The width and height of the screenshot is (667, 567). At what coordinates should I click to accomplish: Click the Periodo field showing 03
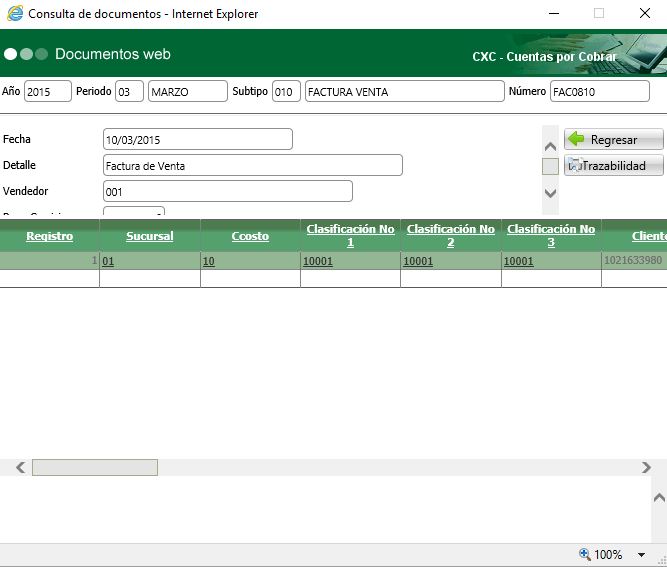(129, 91)
